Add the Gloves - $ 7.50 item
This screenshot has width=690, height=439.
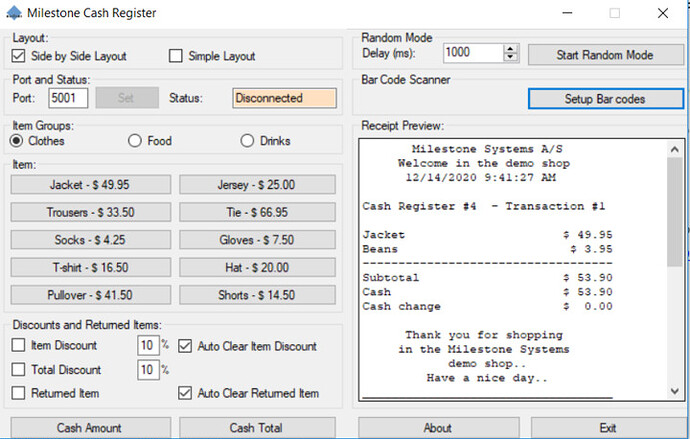pos(257,240)
